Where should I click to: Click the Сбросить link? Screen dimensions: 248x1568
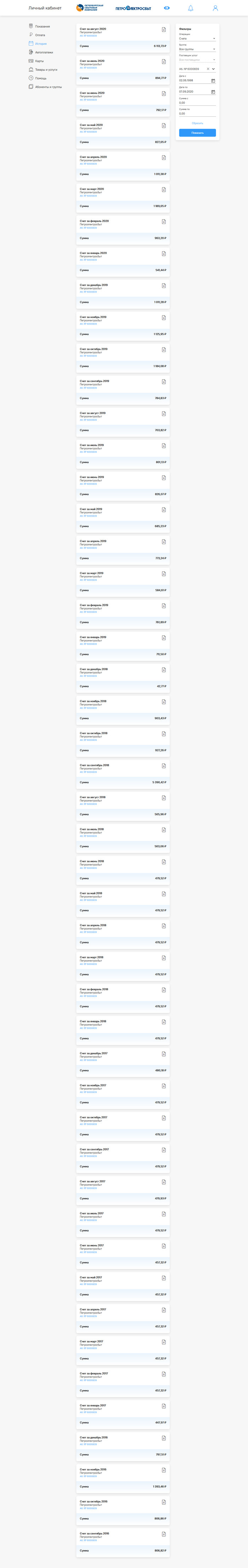[197, 123]
